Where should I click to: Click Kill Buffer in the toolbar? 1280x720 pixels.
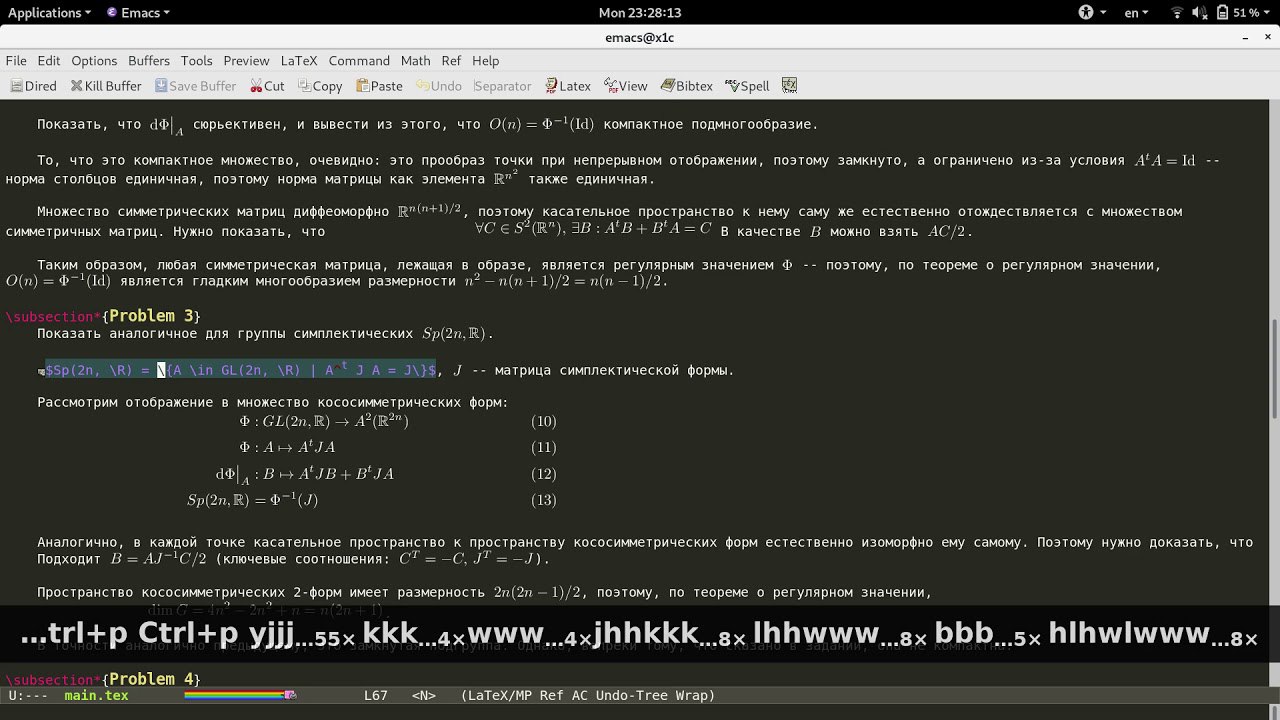106,86
